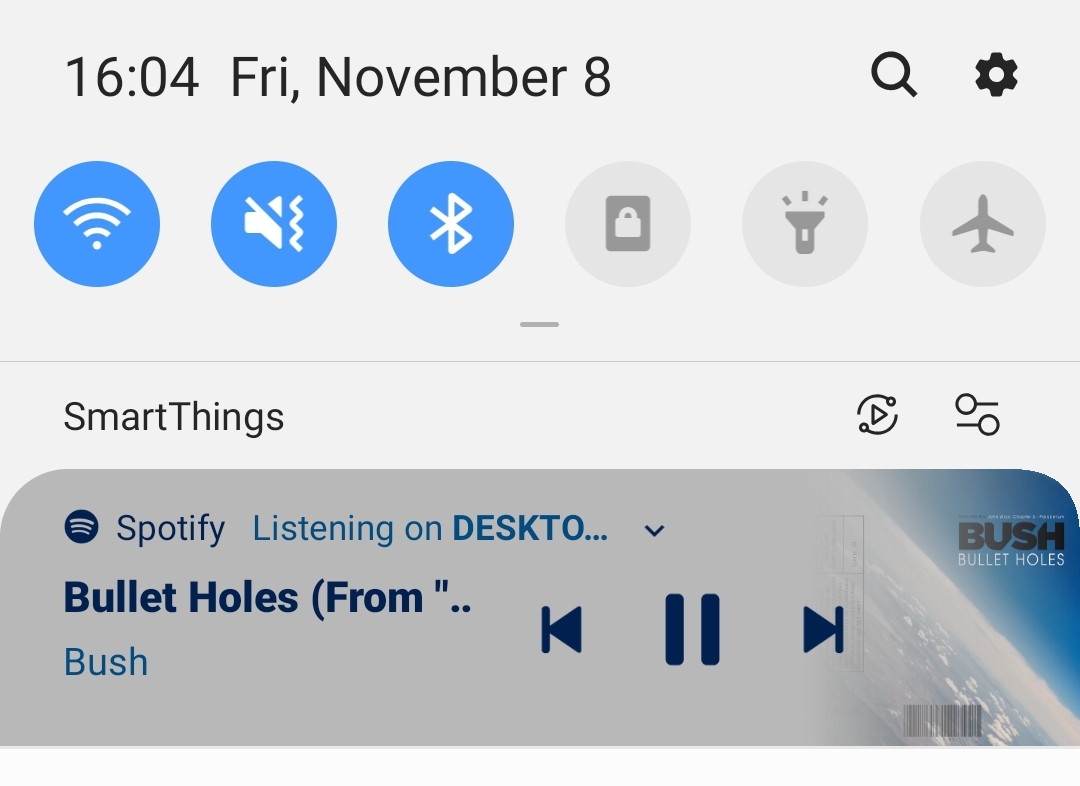Image resolution: width=1080 pixels, height=786 pixels.
Task: Tap the Spotify logo icon
Action: point(81,527)
